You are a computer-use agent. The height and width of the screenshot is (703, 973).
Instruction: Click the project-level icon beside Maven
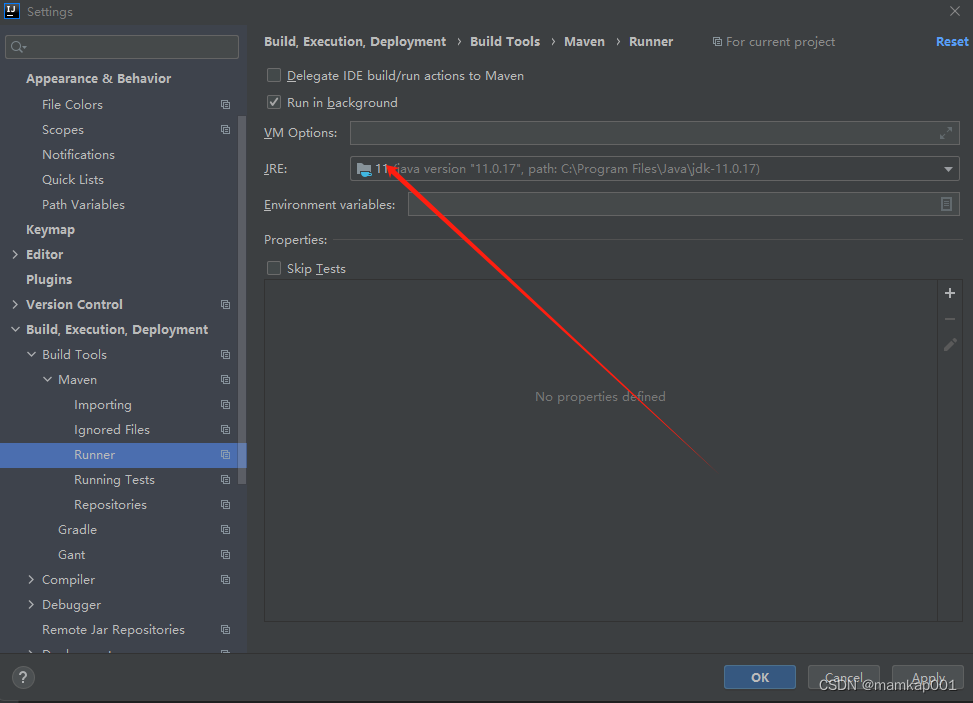(225, 380)
